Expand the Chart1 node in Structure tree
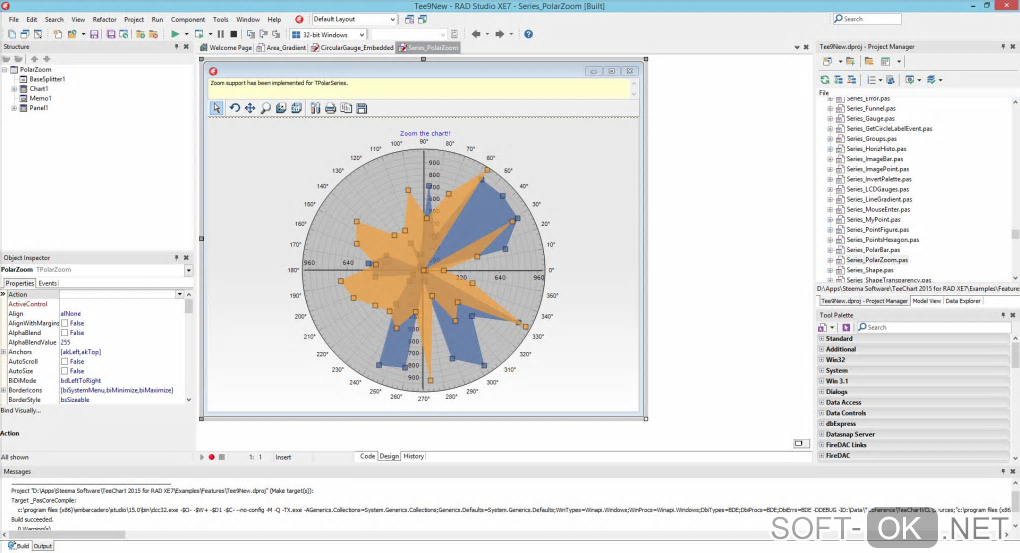 pyautogui.click(x=14, y=89)
